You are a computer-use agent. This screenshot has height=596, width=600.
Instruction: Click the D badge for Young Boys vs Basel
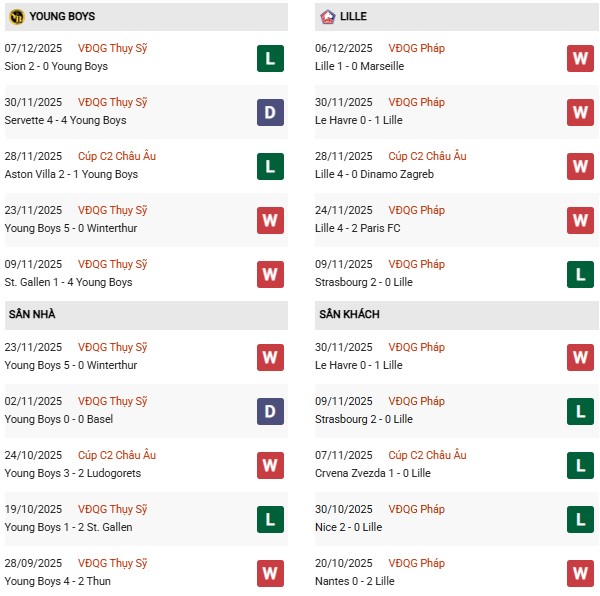[269, 411]
